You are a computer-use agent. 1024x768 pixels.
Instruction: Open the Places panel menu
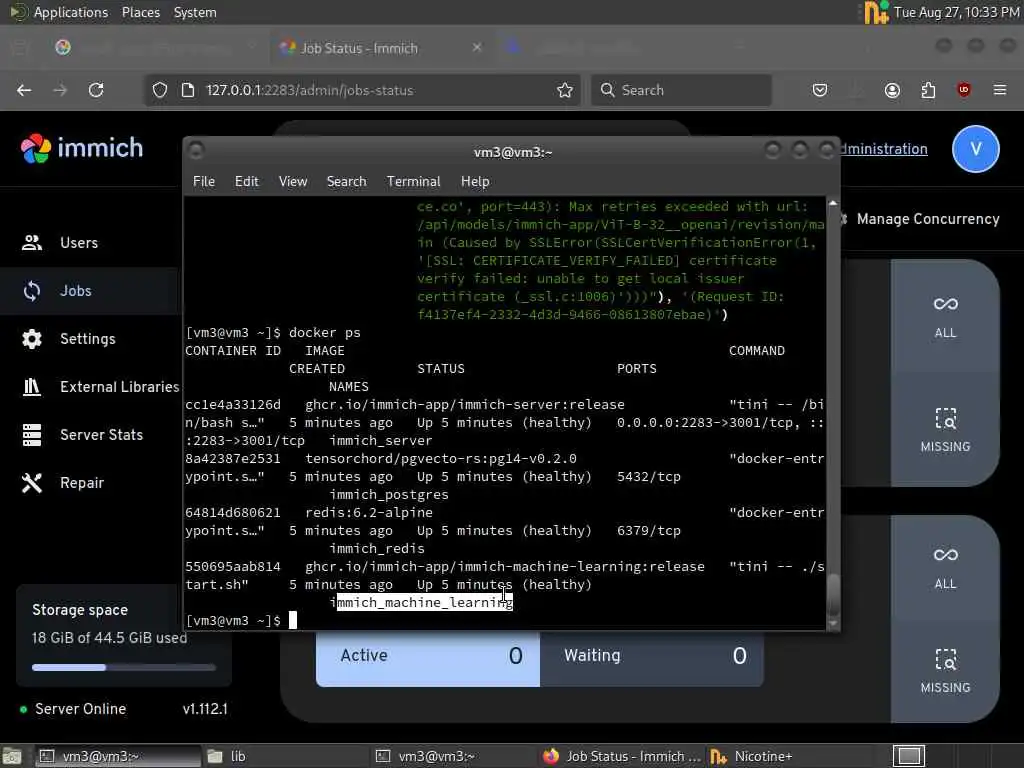pos(140,12)
